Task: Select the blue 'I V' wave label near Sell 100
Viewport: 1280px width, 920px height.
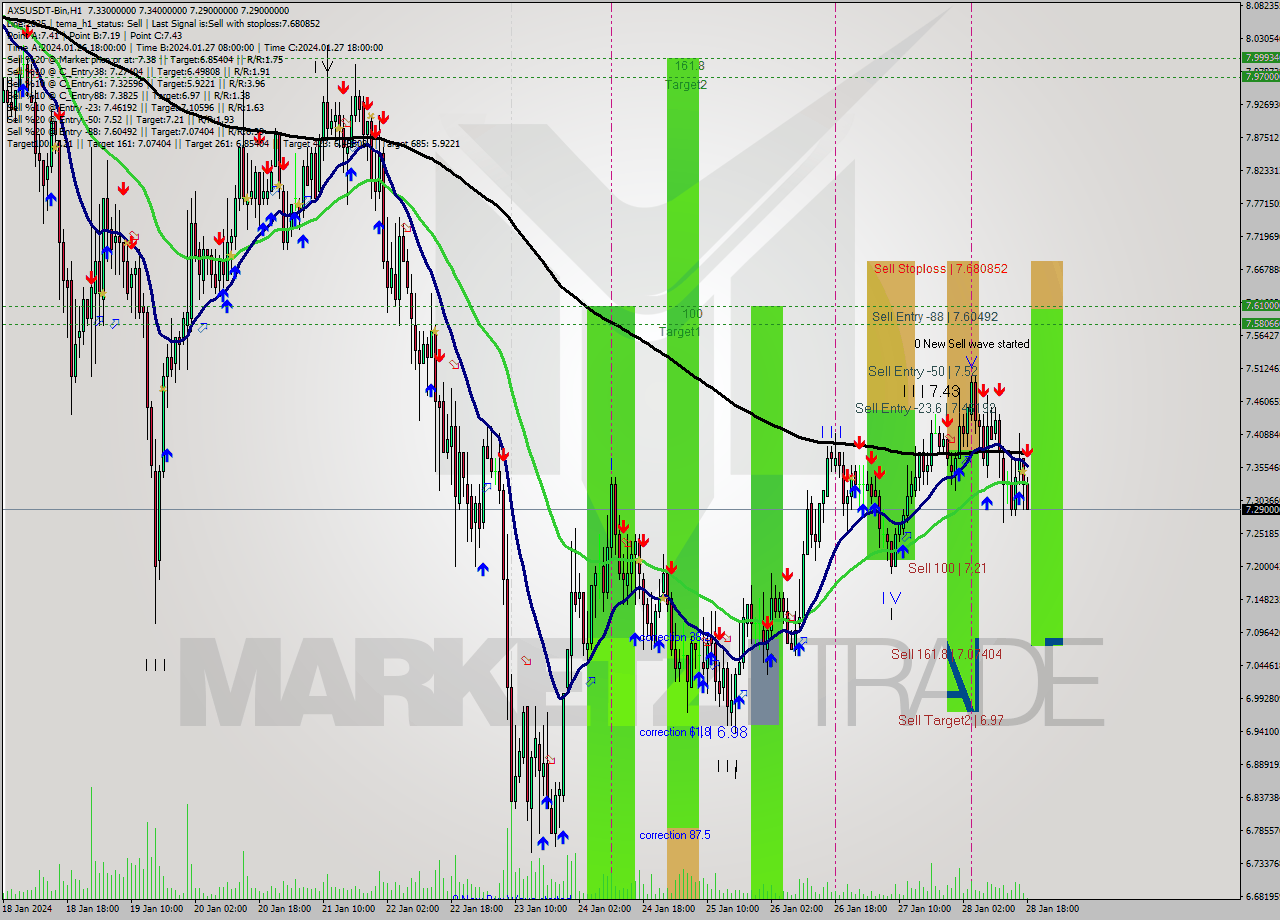Action: point(891,597)
